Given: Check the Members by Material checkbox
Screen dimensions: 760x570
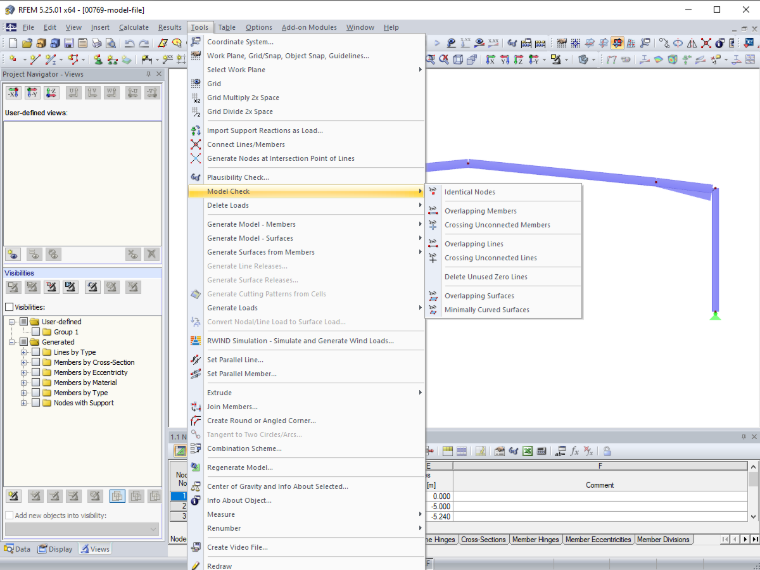Looking at the screenshot, I should point(36,382).
